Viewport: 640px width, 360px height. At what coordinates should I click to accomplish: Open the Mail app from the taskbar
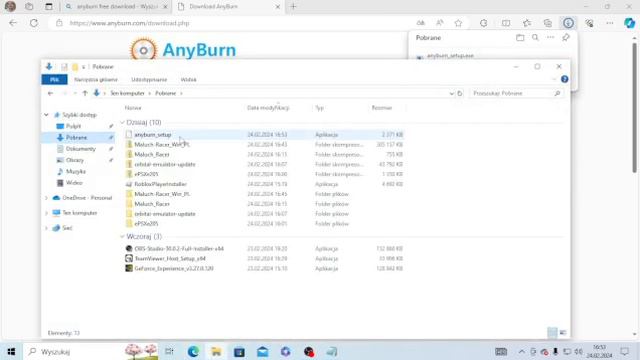click(x=262, y=351)
